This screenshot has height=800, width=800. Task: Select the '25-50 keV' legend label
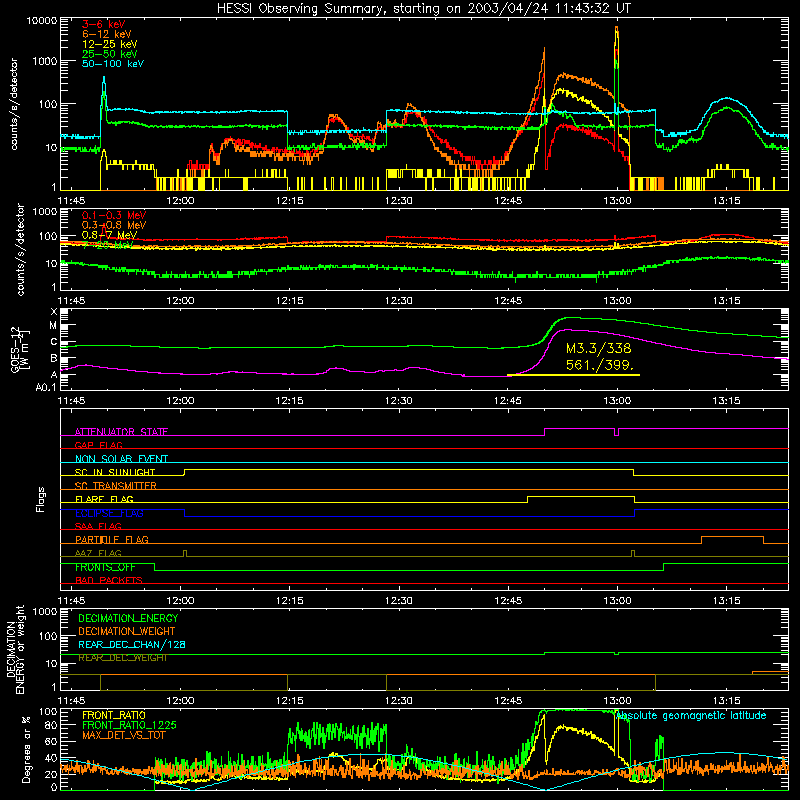[109, 54]
